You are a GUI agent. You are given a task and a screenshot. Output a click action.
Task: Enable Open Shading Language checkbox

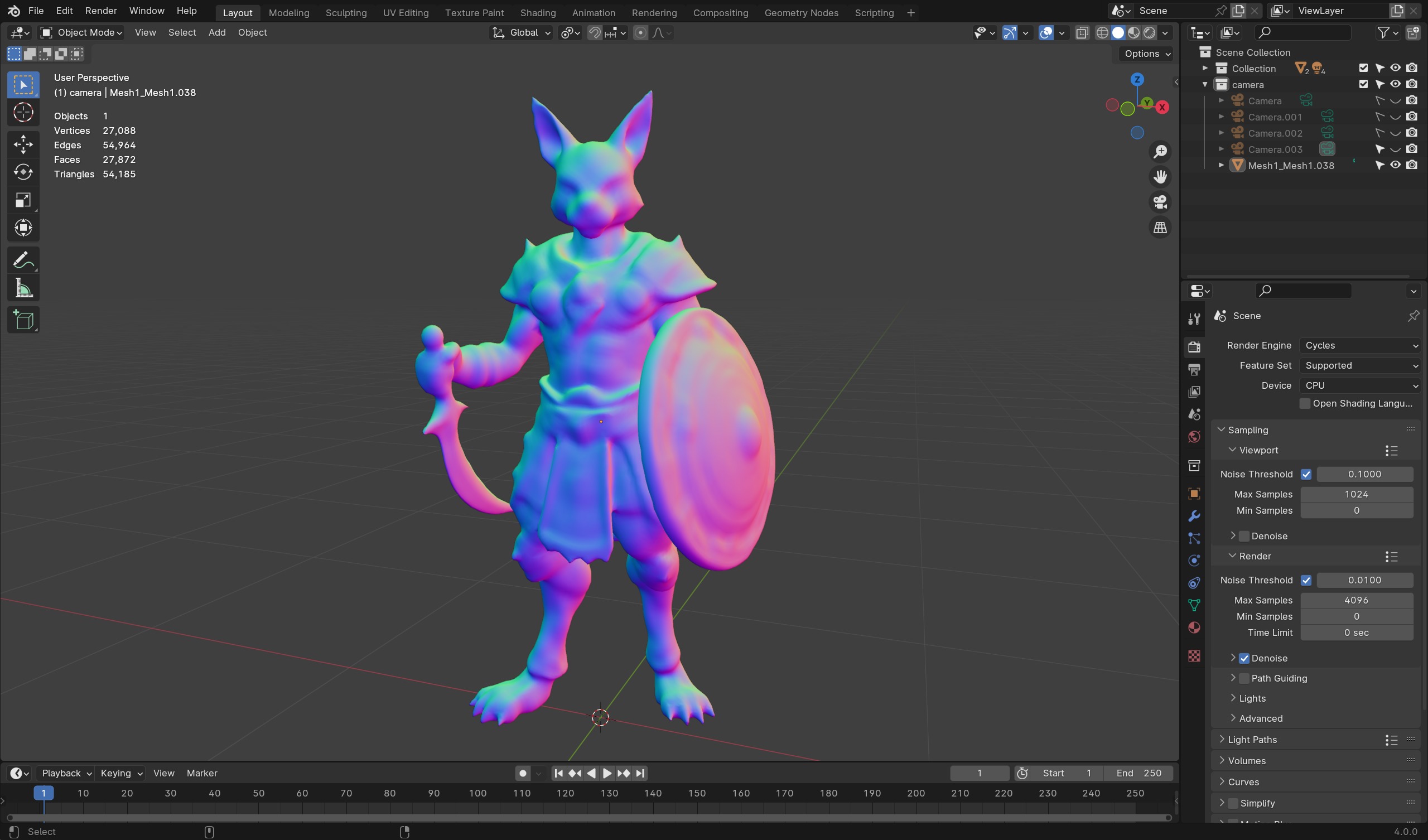[x=1305, y=404]
